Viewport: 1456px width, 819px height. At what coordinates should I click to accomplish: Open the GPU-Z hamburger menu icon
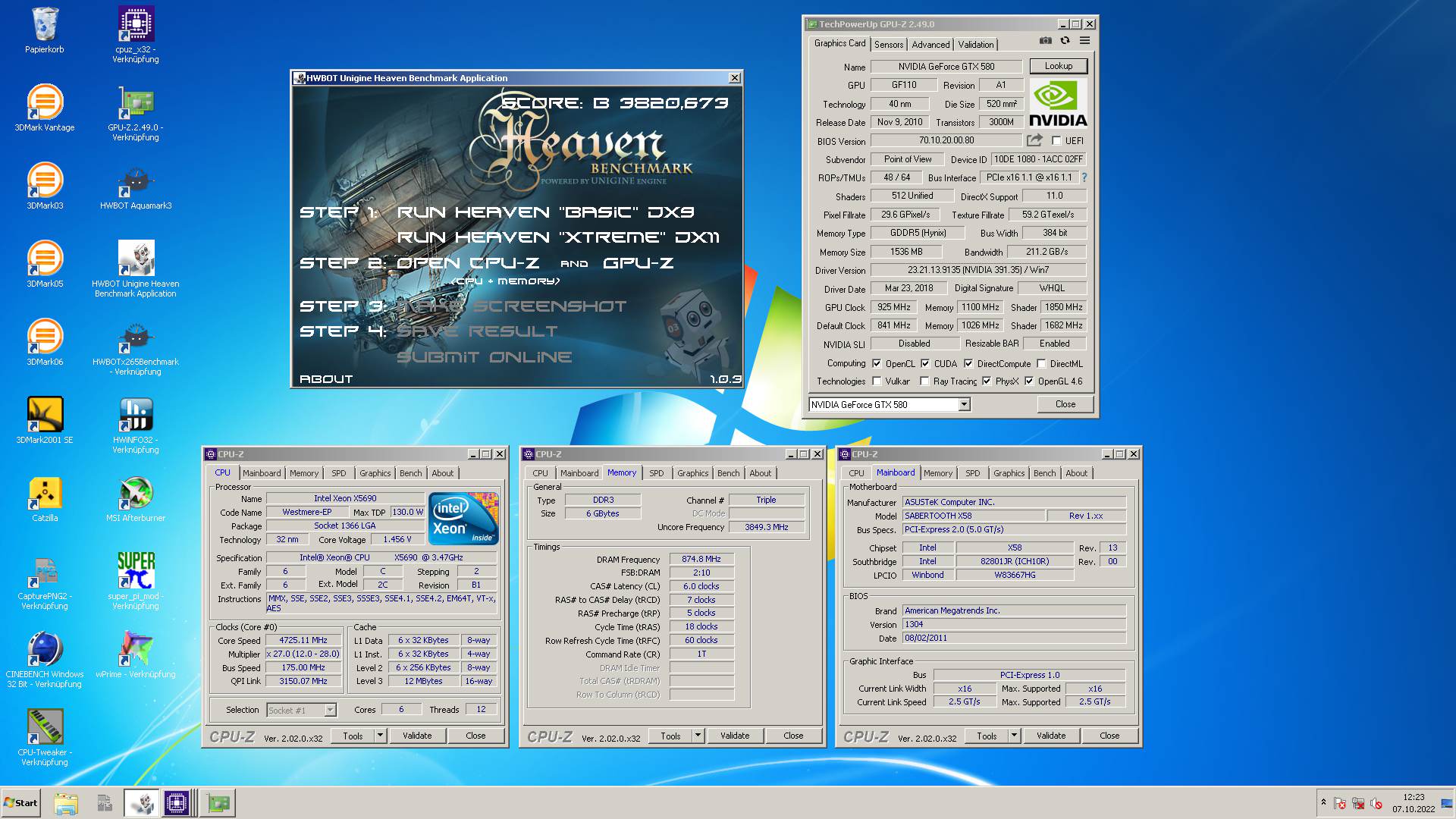click(1085, 41)
